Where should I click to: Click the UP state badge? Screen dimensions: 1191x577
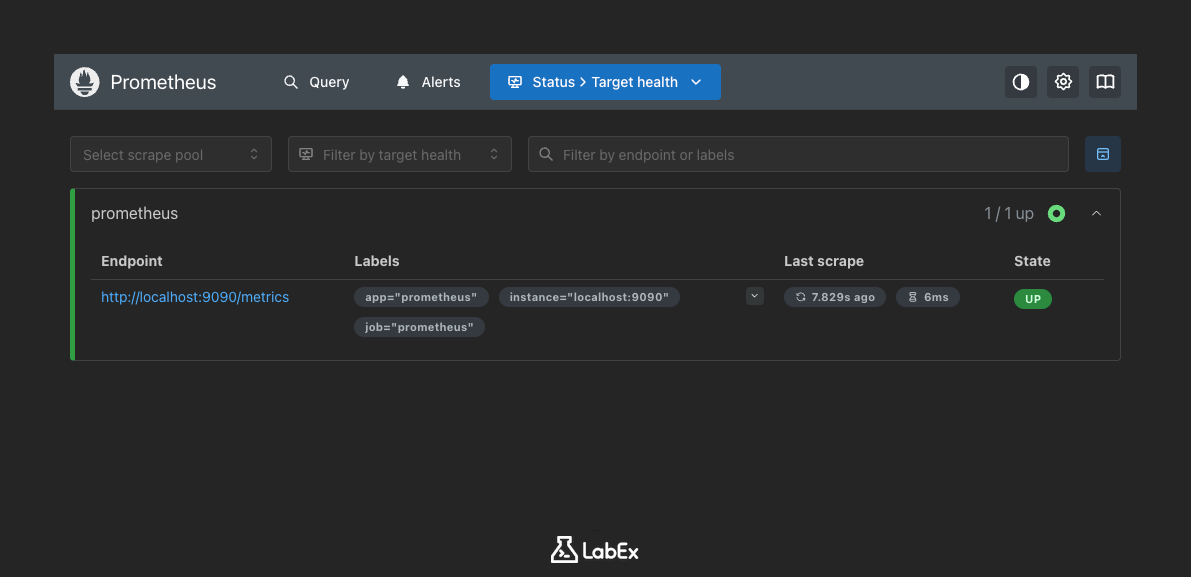coord(1032,298)
